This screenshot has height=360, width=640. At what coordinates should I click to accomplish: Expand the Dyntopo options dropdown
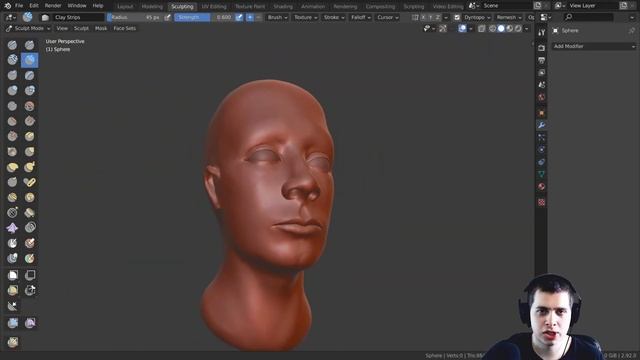coord(477,17)
